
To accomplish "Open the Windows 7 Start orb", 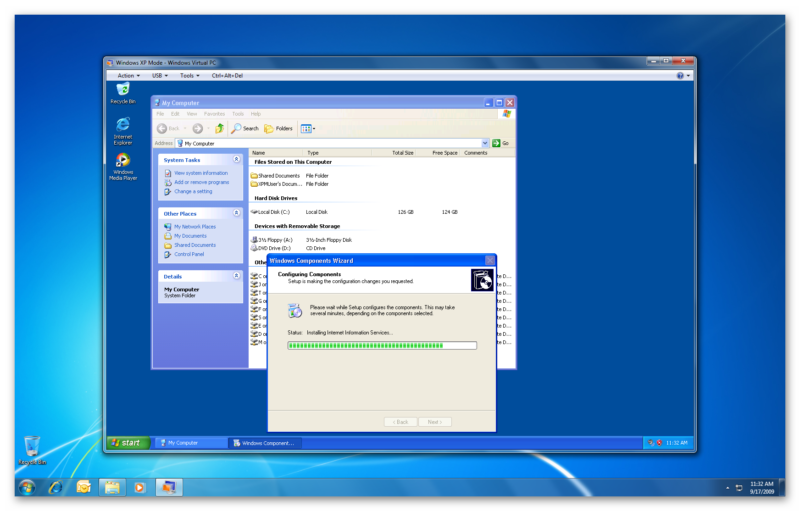I will (27, 488).
